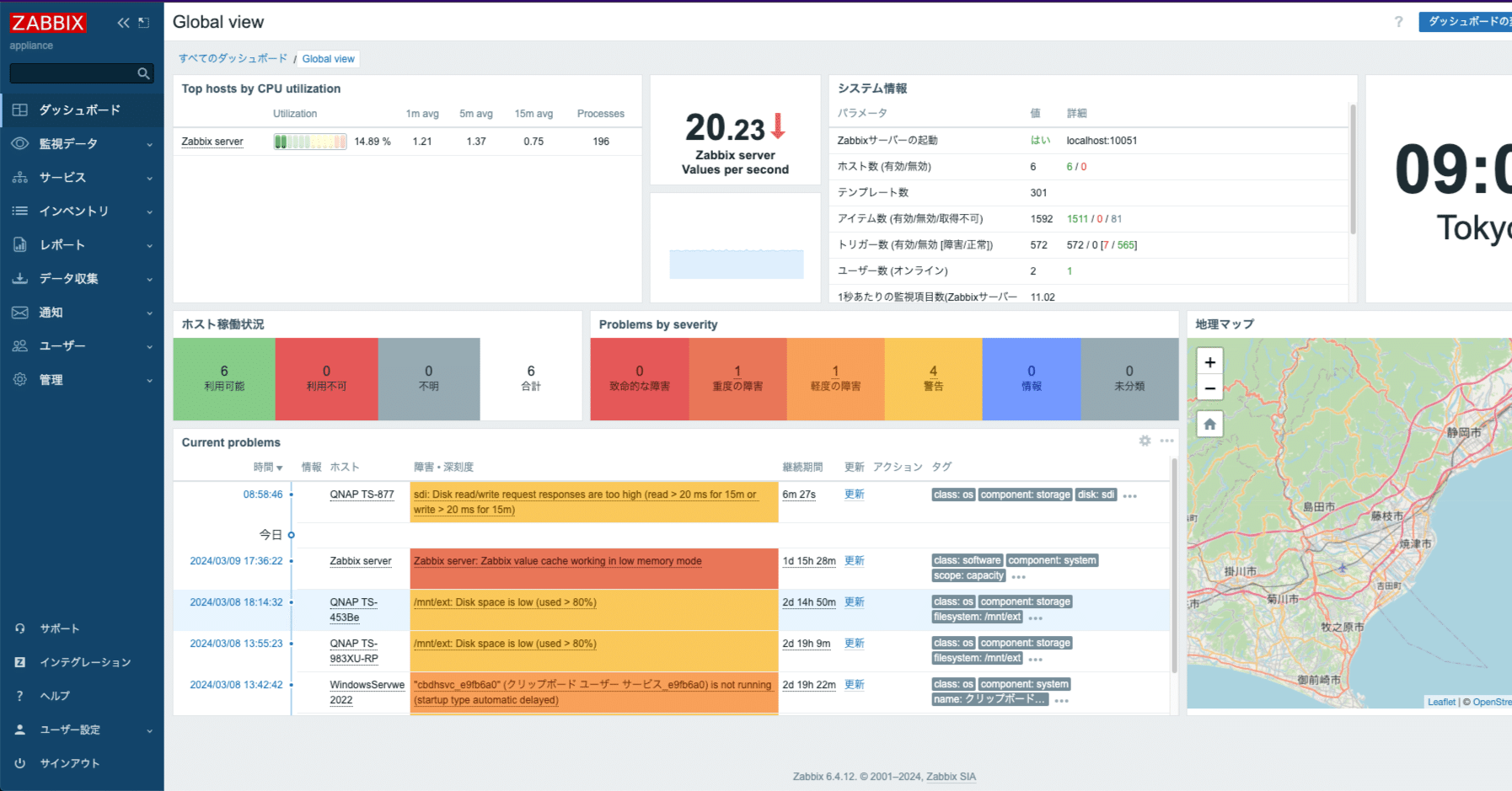
Task: Click 更新 for the QNAP TS-877 problem
Action: click(854, 494)
